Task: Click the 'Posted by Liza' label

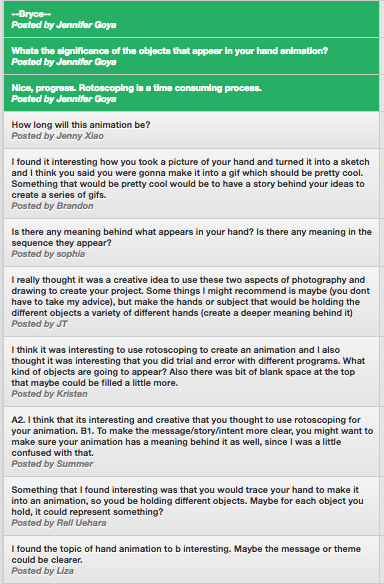Action: 42,571
